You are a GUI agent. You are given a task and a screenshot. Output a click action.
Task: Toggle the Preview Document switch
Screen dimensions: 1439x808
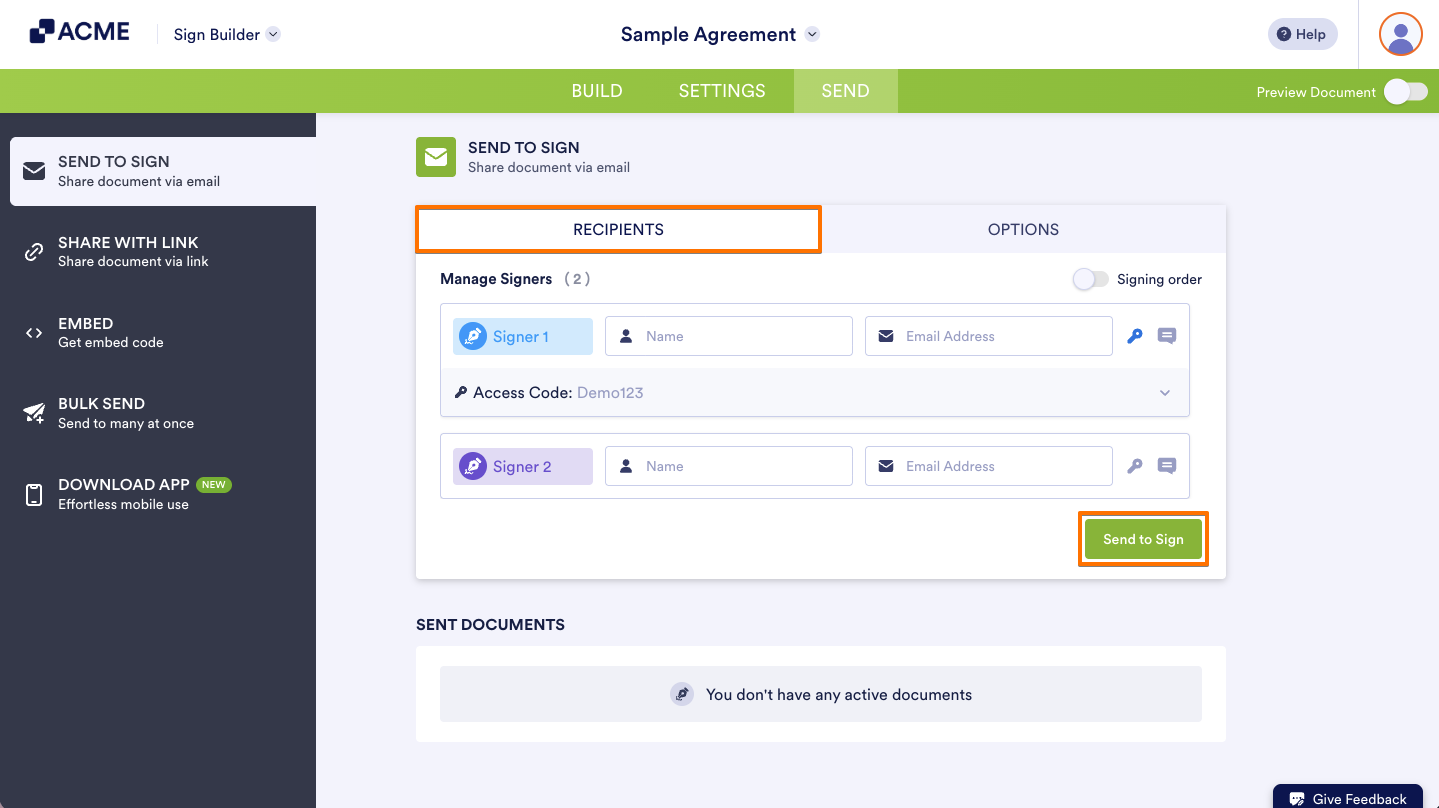[x=1406, y=92]
